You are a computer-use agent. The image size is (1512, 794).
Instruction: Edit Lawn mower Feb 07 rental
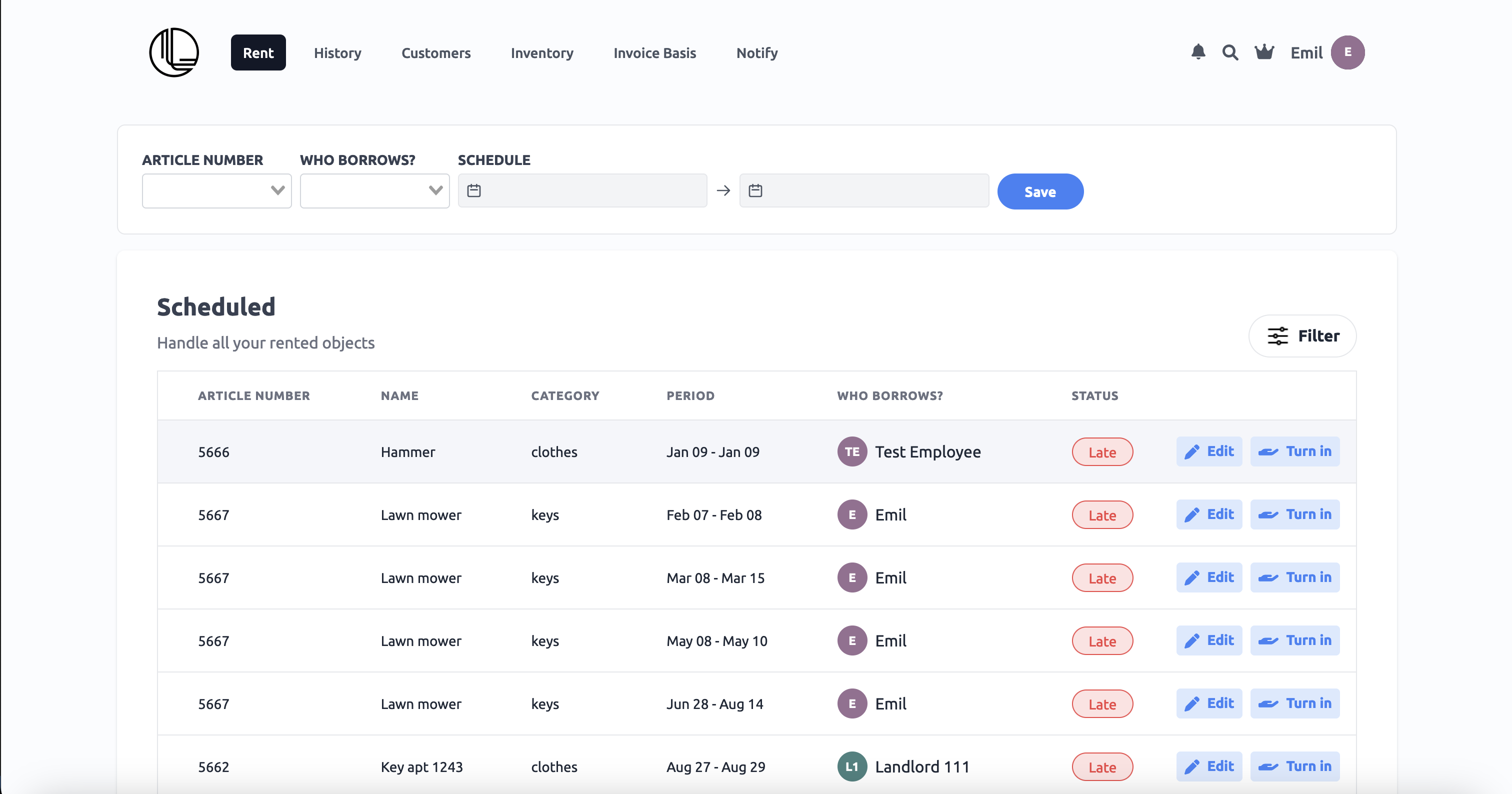[x=1209, y=514]
